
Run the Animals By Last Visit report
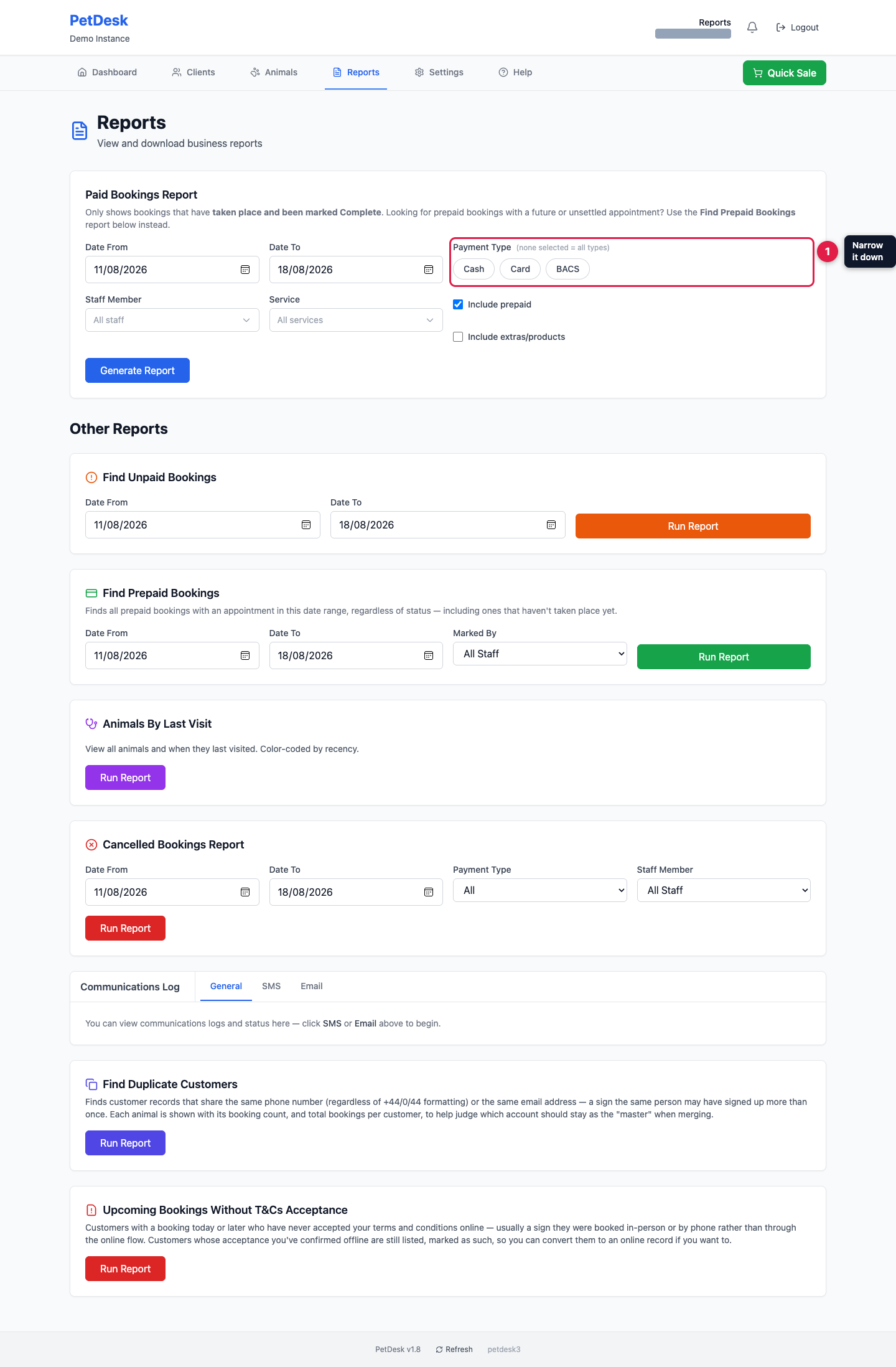[x=125, y=777]
